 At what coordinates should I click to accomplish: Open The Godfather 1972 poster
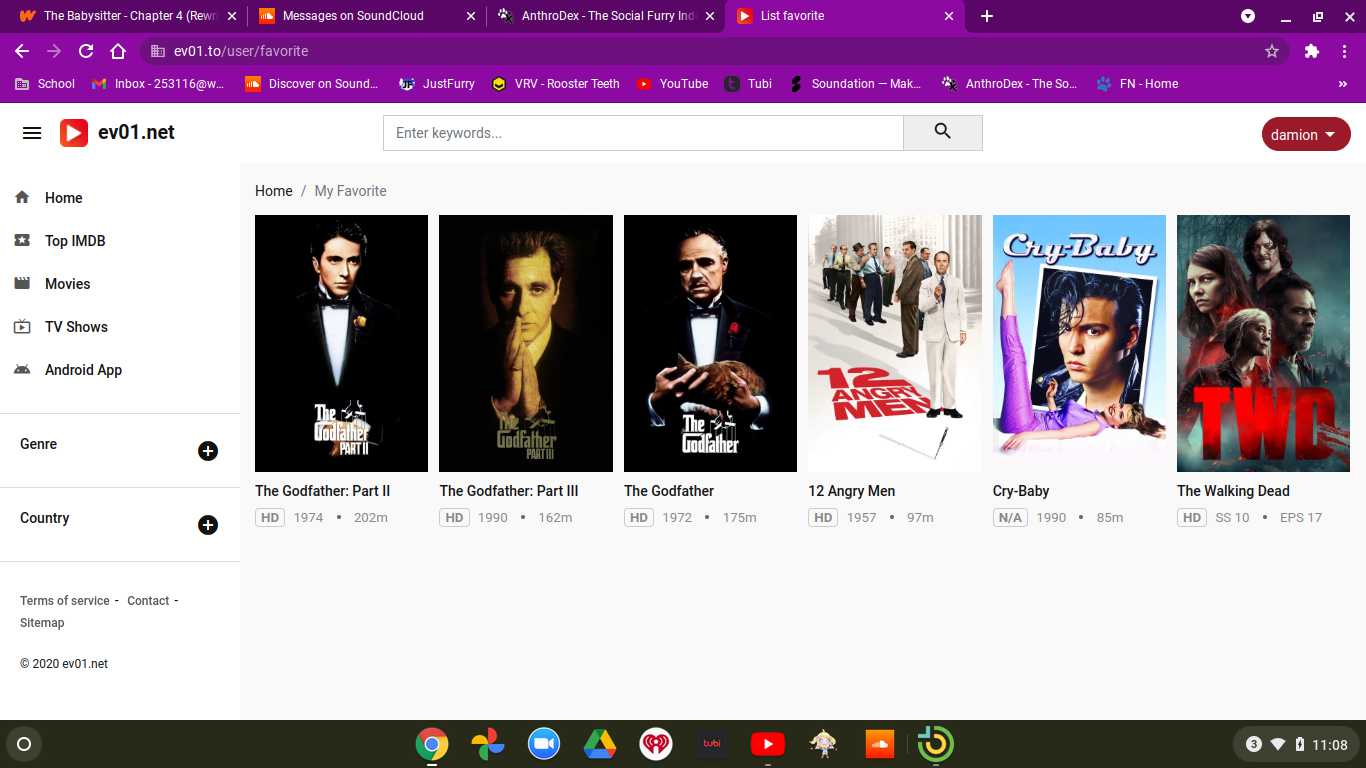coord(710,343)
